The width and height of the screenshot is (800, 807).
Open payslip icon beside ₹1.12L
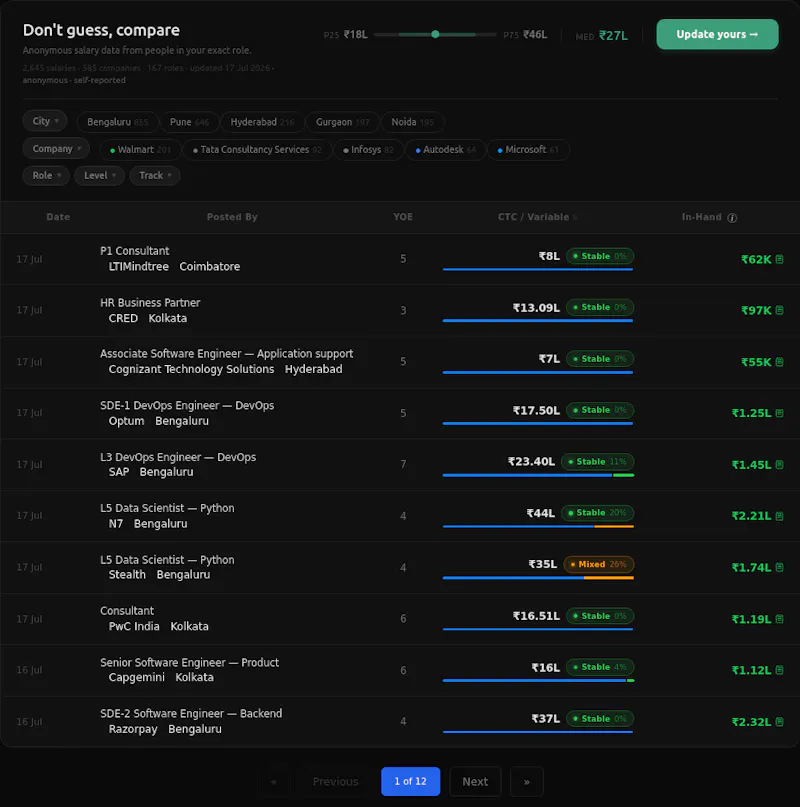pos(779,670)
